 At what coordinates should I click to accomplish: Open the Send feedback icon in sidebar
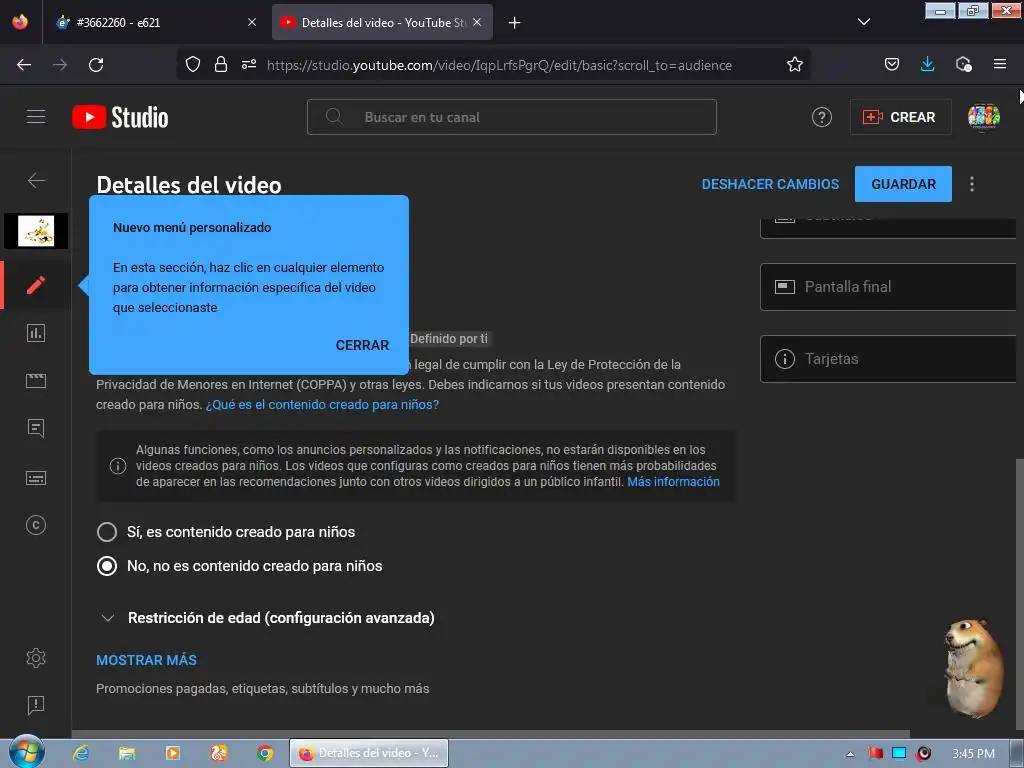pyautogui.click(x=36, y=705)
